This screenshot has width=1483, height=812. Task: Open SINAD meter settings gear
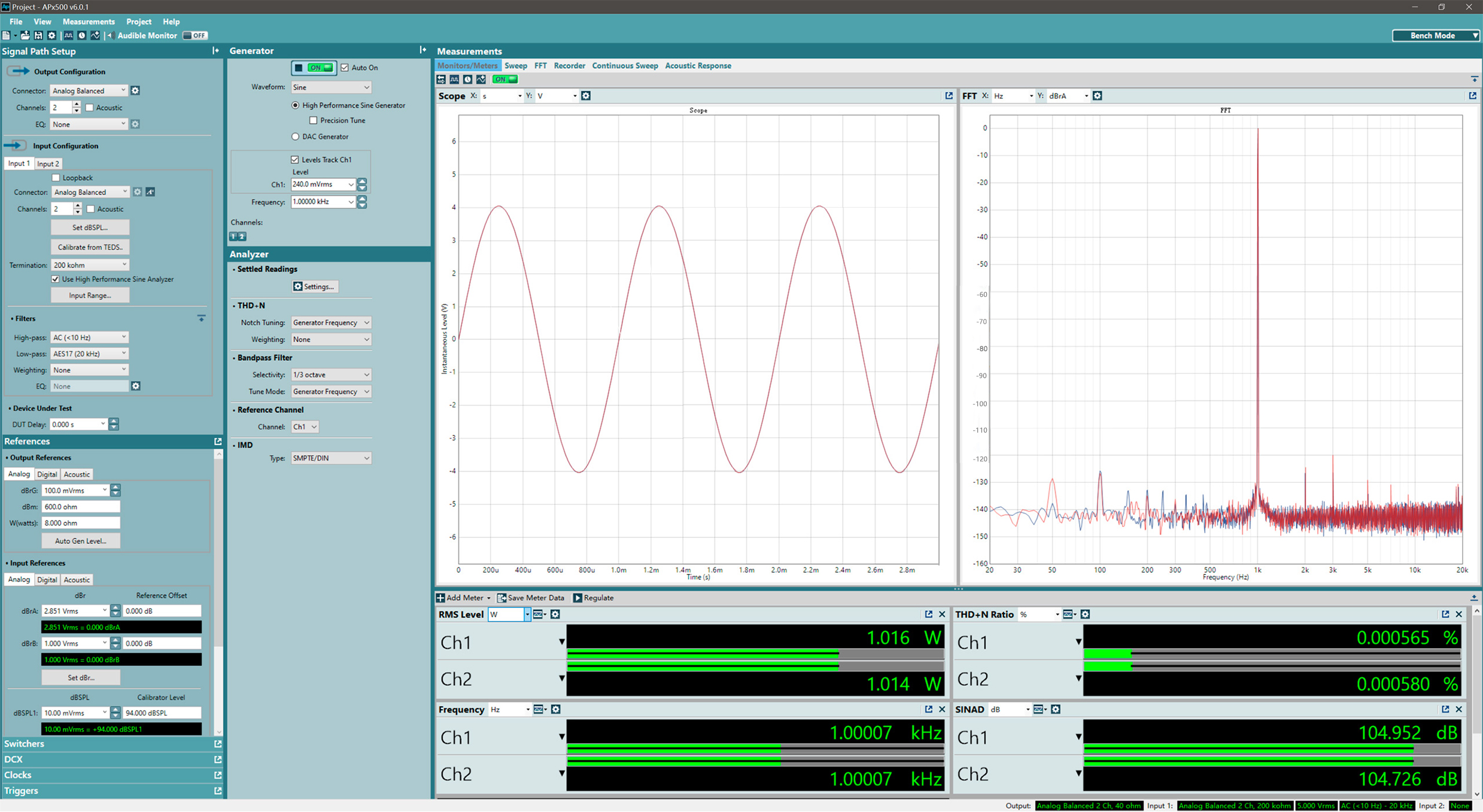click(1056, 710)
